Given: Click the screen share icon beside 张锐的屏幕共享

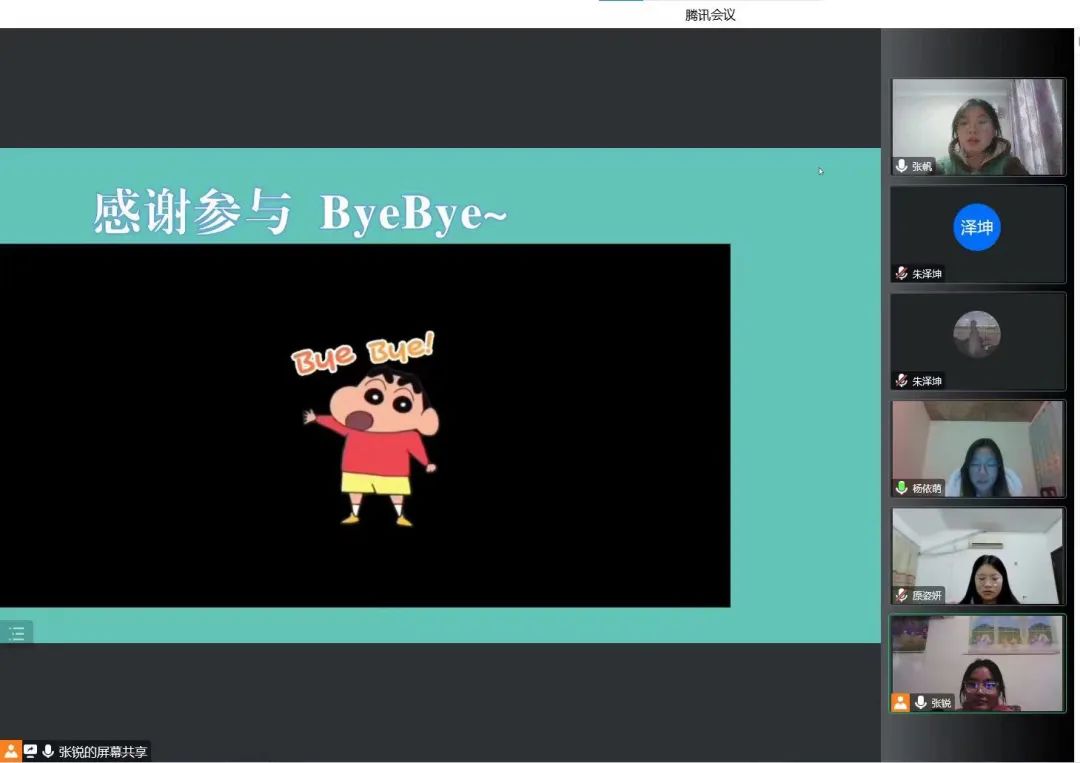Looking at the screenshot, I should pos(30,751).
